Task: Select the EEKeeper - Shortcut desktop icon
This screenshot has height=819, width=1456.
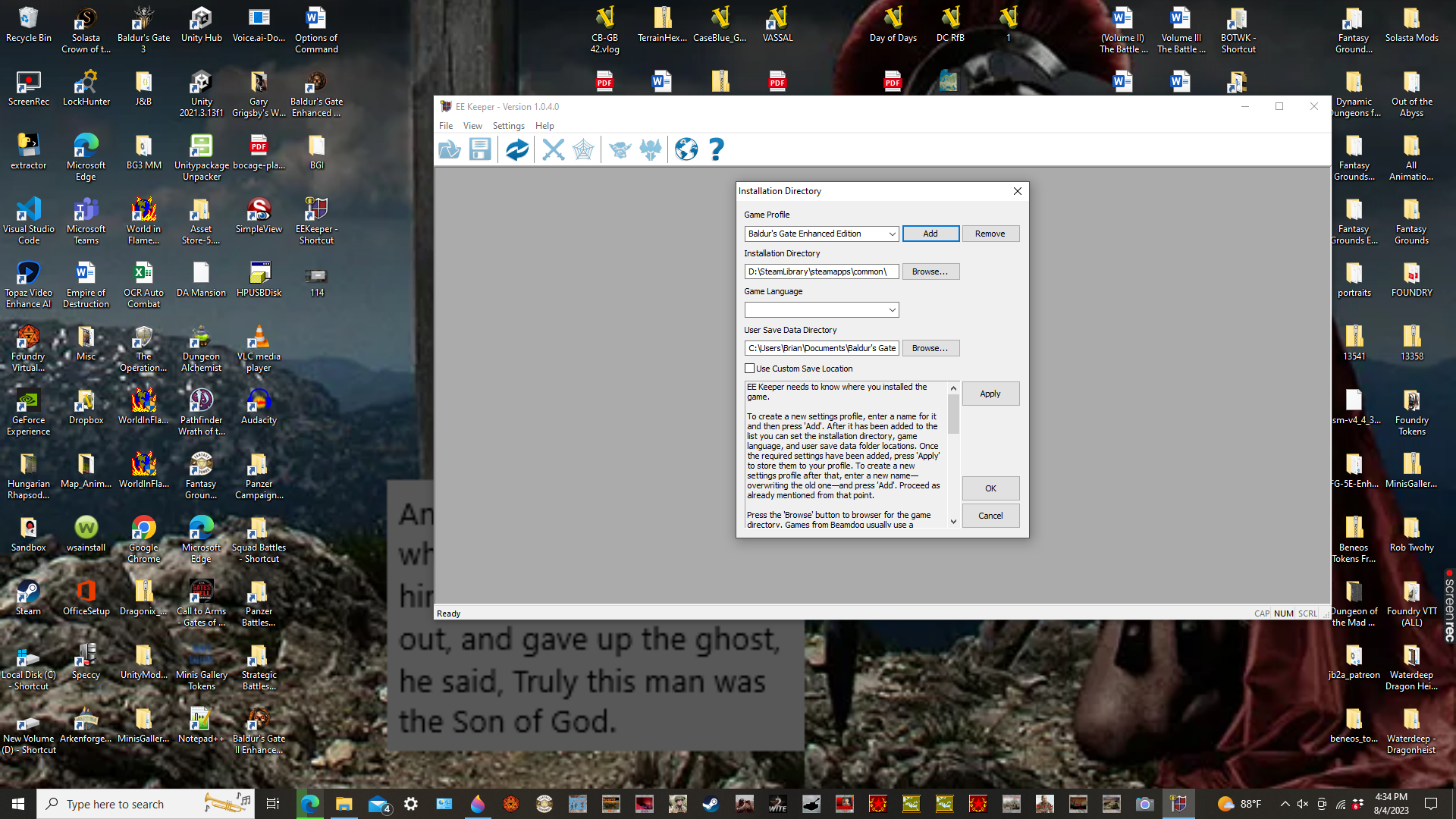Action: tap(316, 221)
